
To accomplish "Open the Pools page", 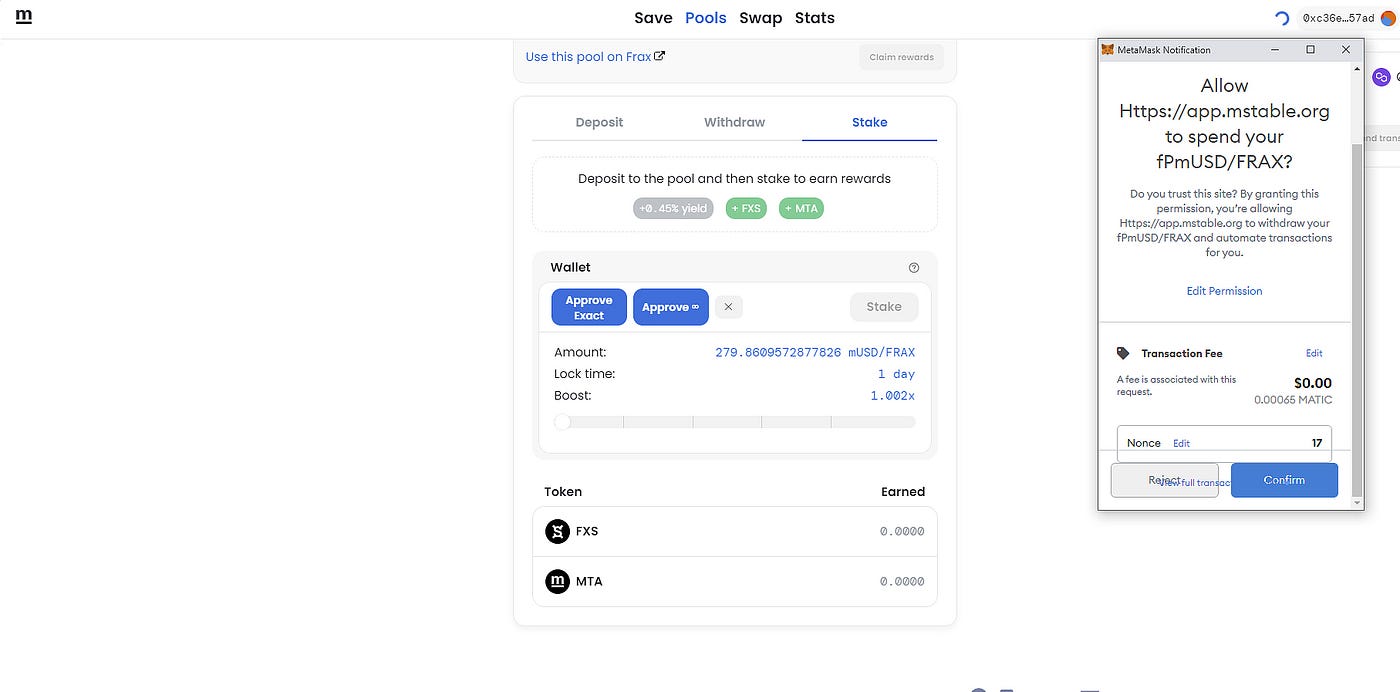I will 706,18.
